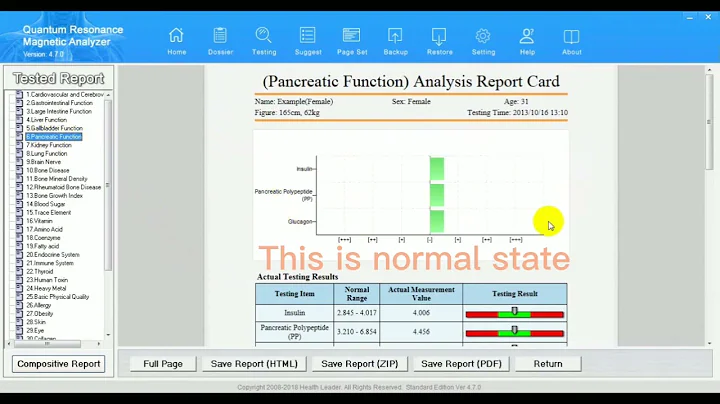Image resolution: width=720 pixels, height=404 pixels.
Task: Select 1.Cardiovascular and Cerebrovascular report
Action: tap(65, 95)
